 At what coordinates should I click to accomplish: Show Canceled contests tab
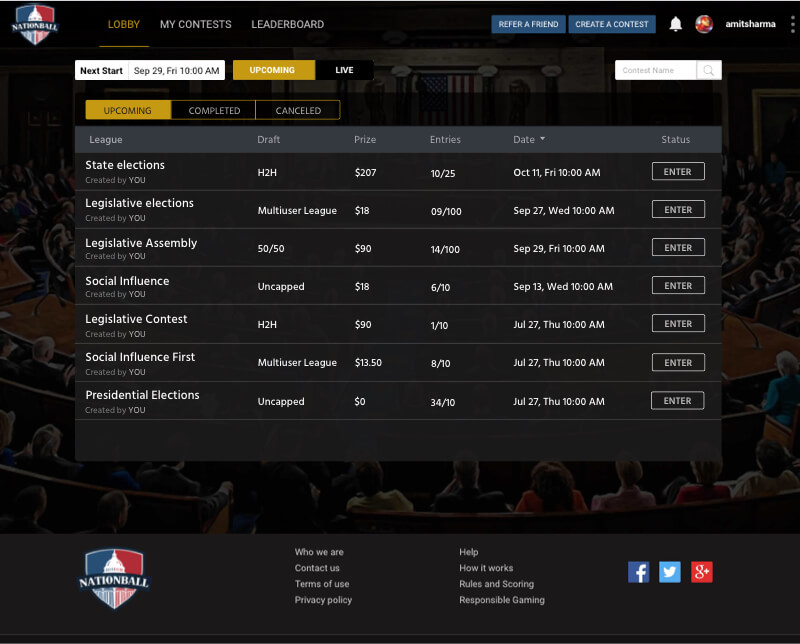click(298, 110)
